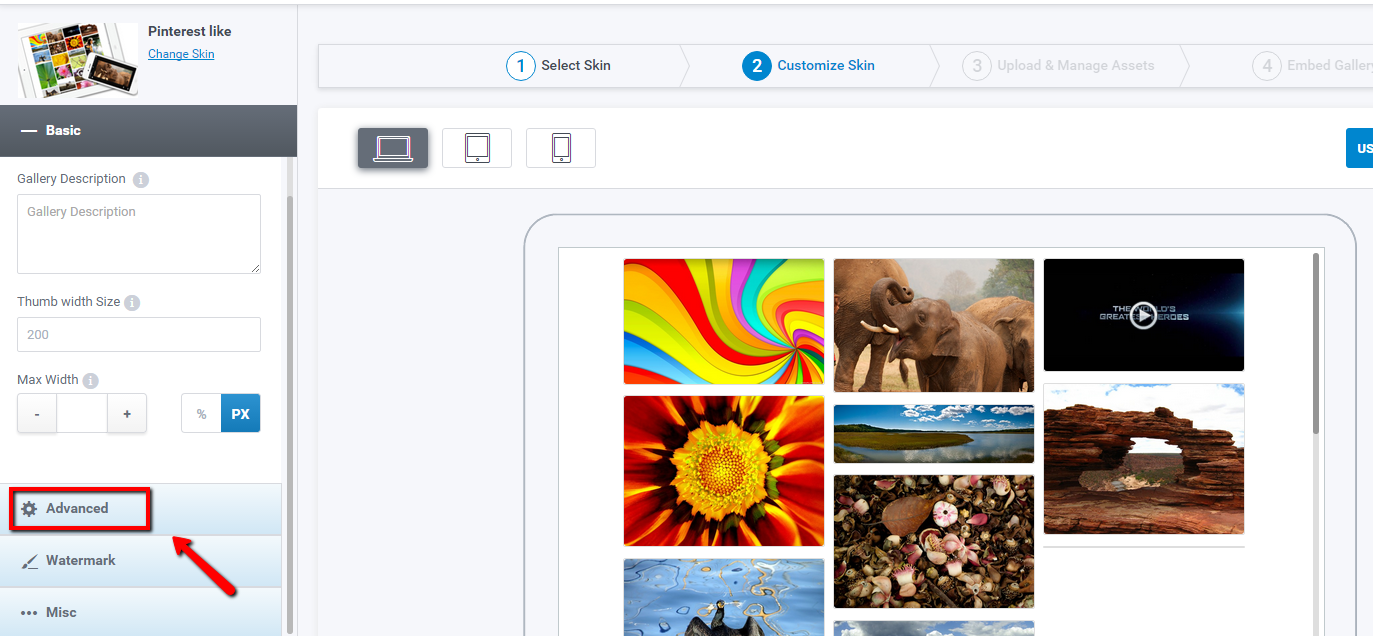This screenshot has height=636, width=1373.
Task: Expand the Misc section
Action: click(61, 612)
